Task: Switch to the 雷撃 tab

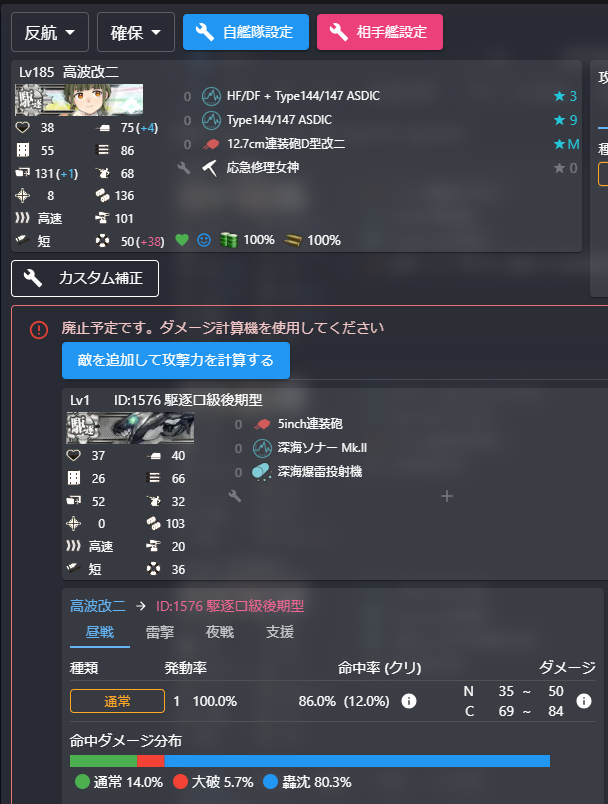Action: pyautogui.click(x=160, y=632)
